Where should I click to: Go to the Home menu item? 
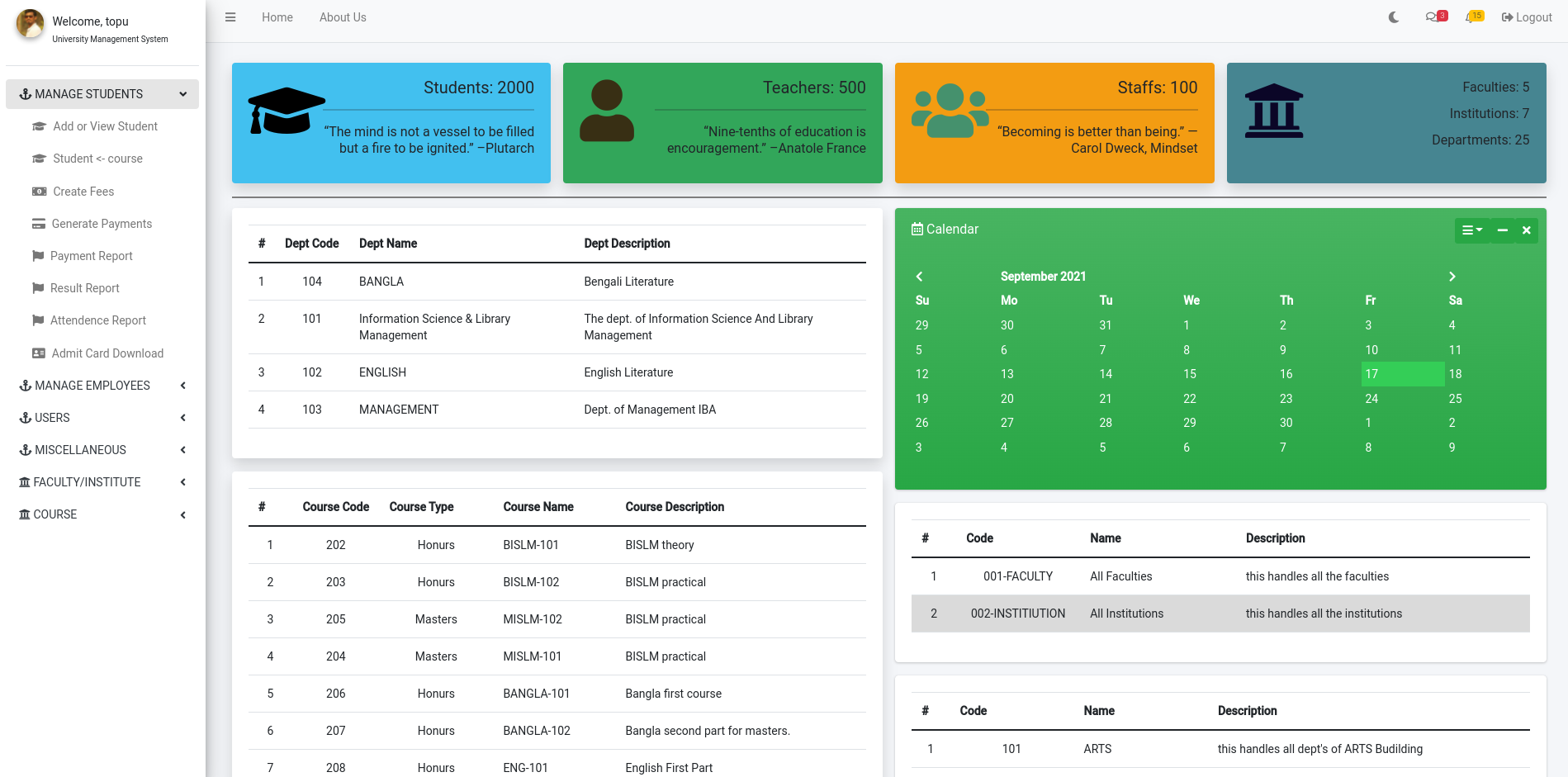pos(277,17)
